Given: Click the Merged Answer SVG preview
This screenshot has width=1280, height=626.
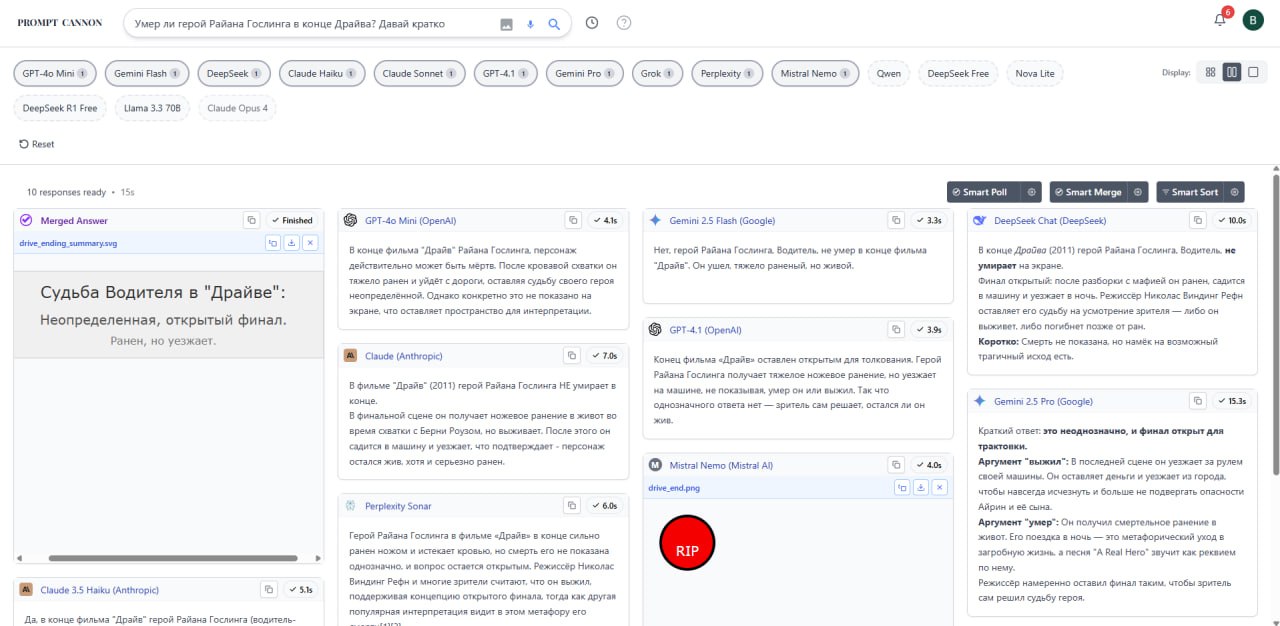Looking at the screenshot, I should [168, 315].
